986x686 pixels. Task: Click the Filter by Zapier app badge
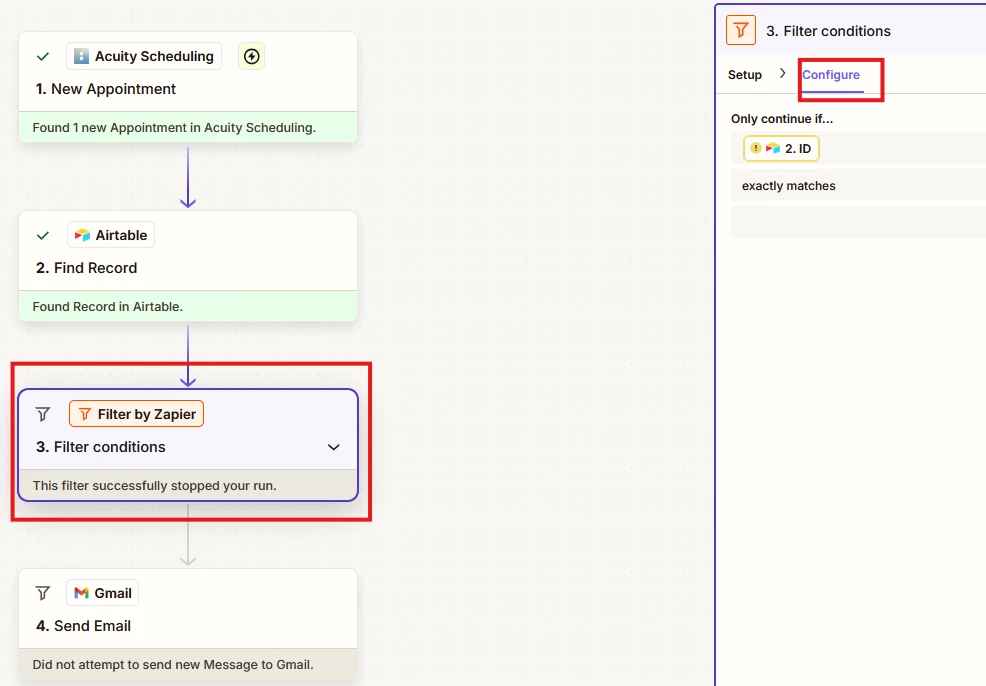[x=136, y=414]
